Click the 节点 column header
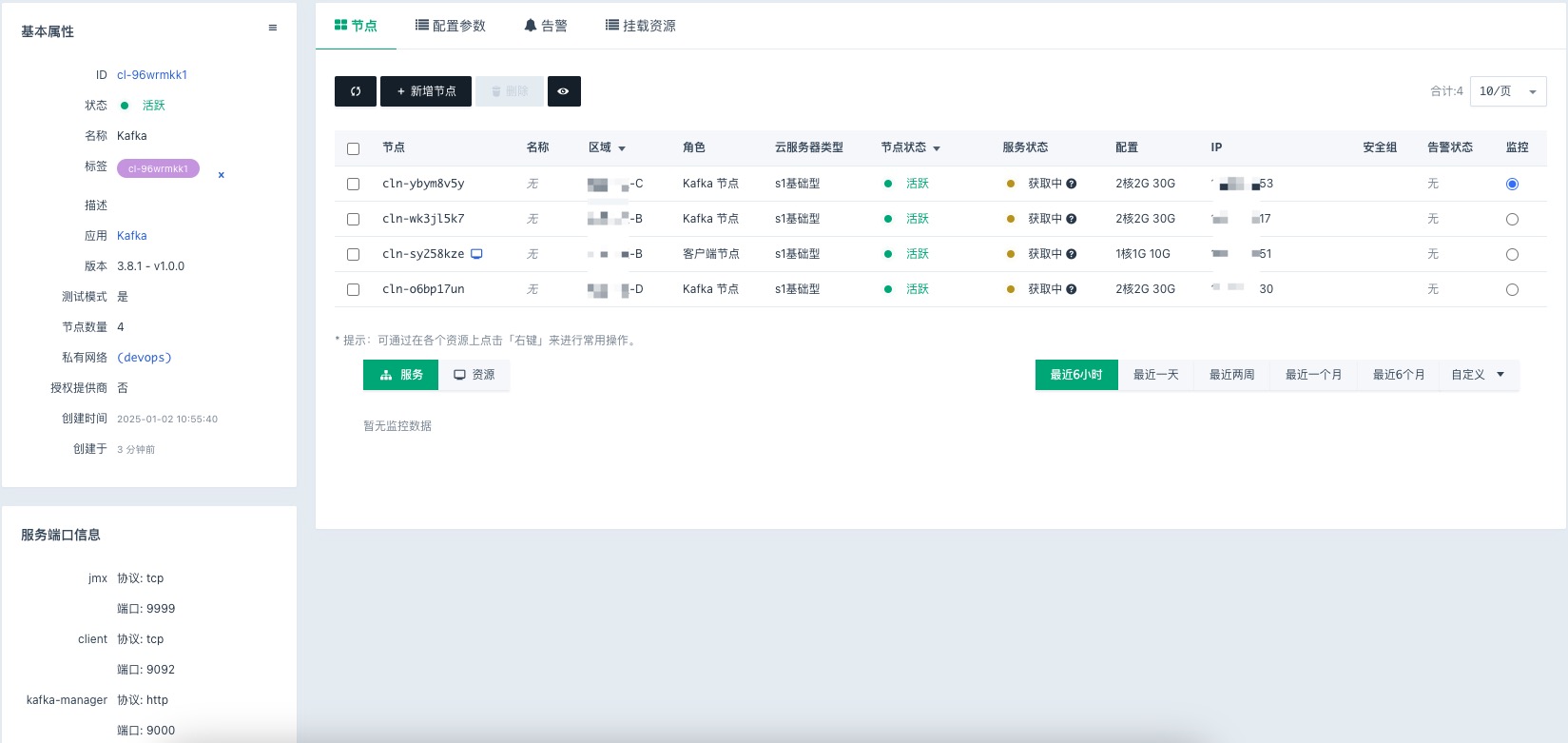The height and width of the screenshot is (743, 1568). click(x=394, y=147)
